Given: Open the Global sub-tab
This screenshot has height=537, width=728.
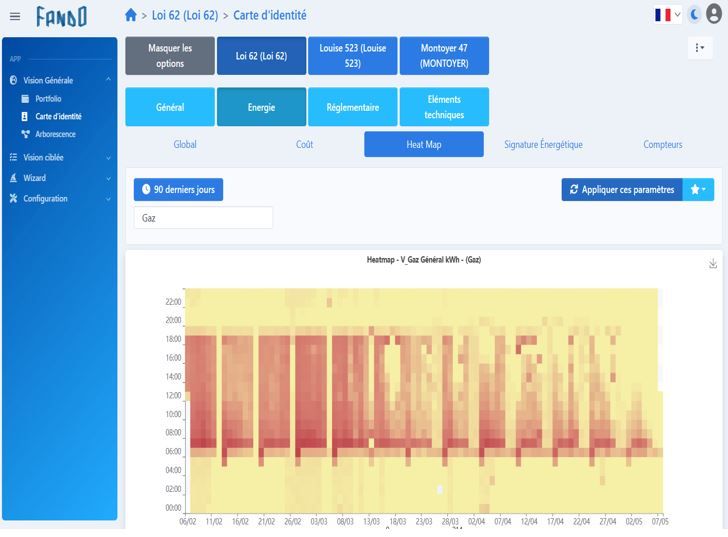Looking at the screenshot, I should (185, 144).
